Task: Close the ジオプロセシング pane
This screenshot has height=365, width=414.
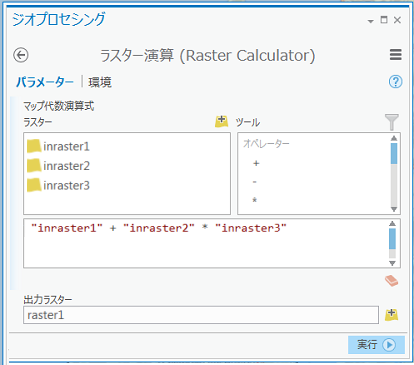Action: [397, 20]
